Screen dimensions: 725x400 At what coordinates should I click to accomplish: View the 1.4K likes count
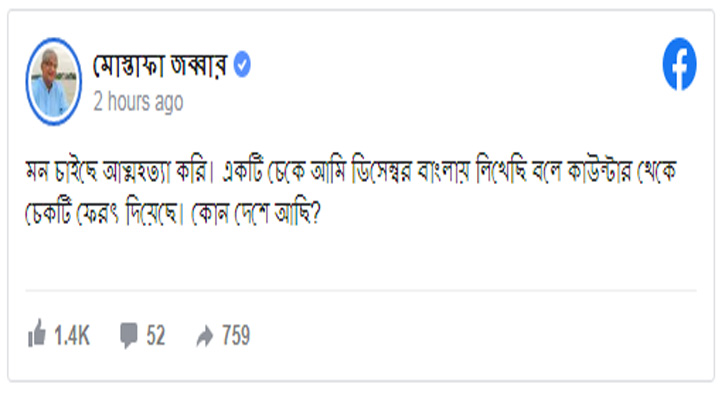[71, 336]
